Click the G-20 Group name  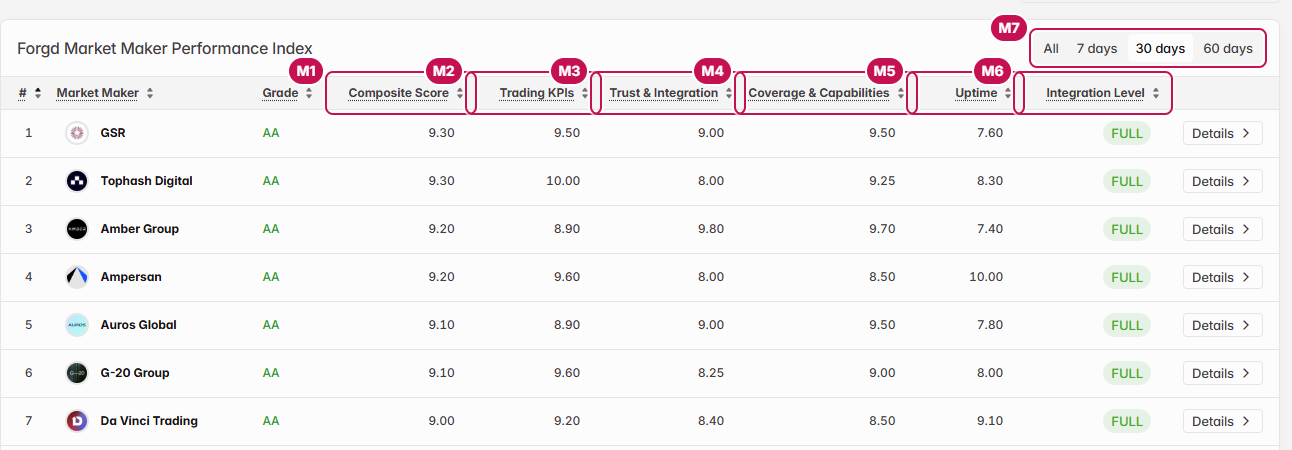pos(135,373)
